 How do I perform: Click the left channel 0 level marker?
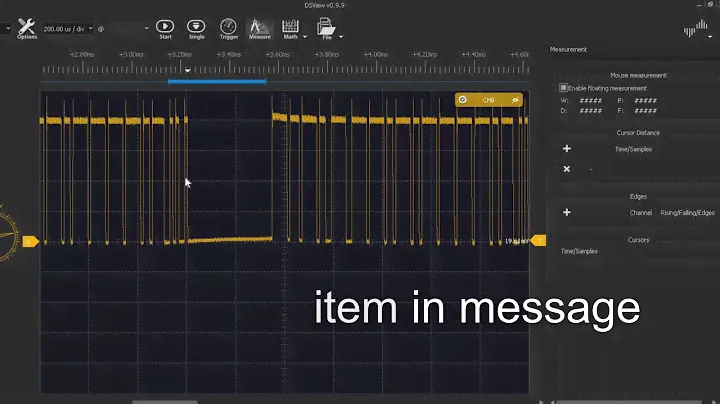[x=29, y=241]
